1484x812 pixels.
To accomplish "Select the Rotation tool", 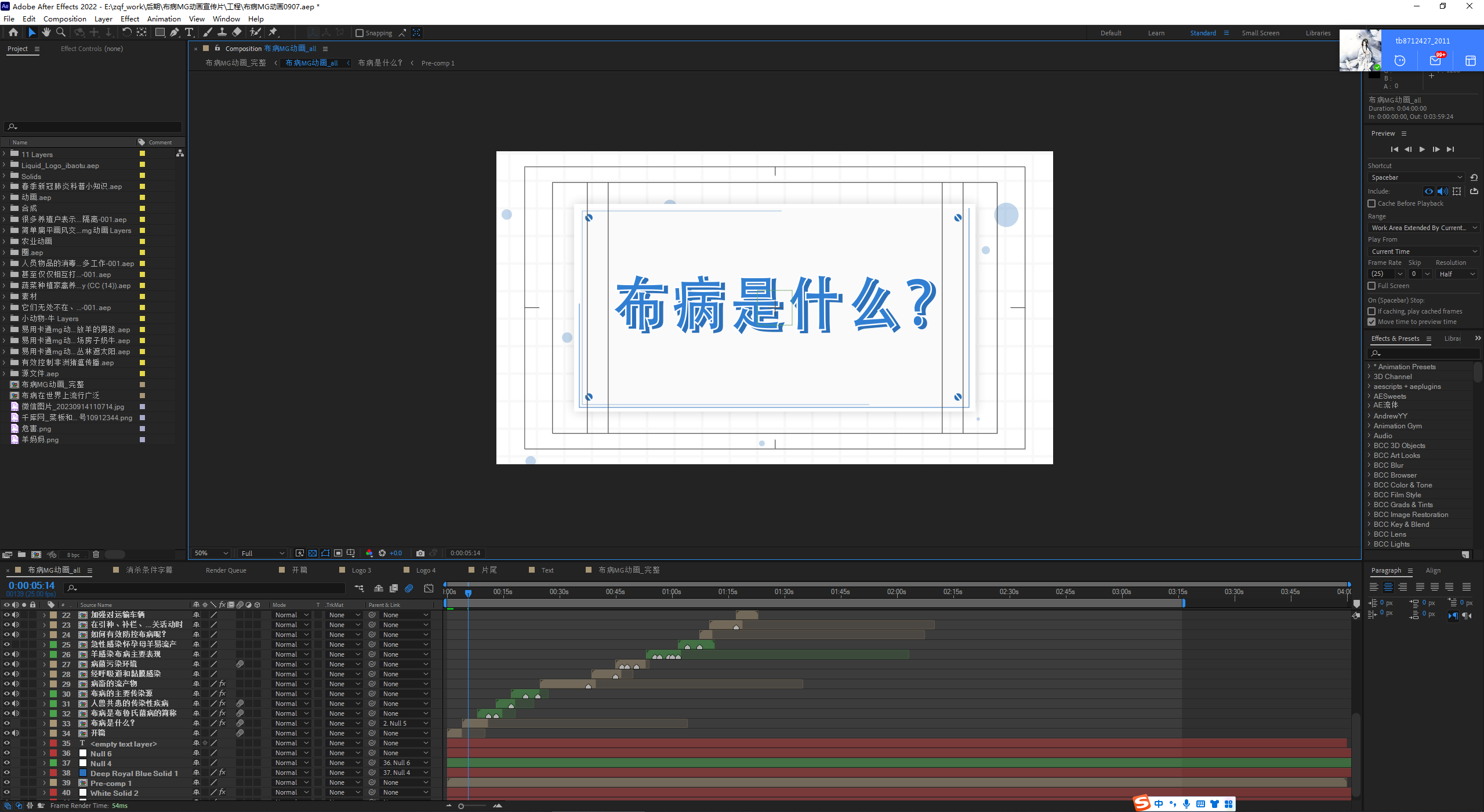I will [x=126, y=32].
